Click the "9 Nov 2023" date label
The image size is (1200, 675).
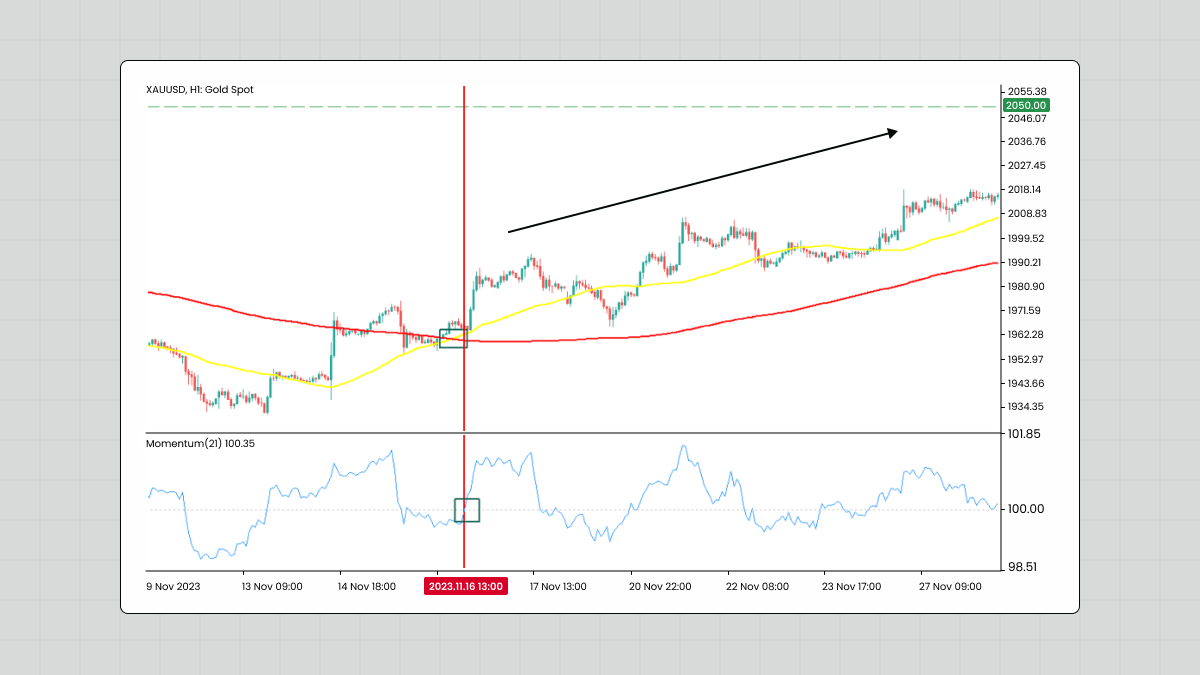point(174,587)
